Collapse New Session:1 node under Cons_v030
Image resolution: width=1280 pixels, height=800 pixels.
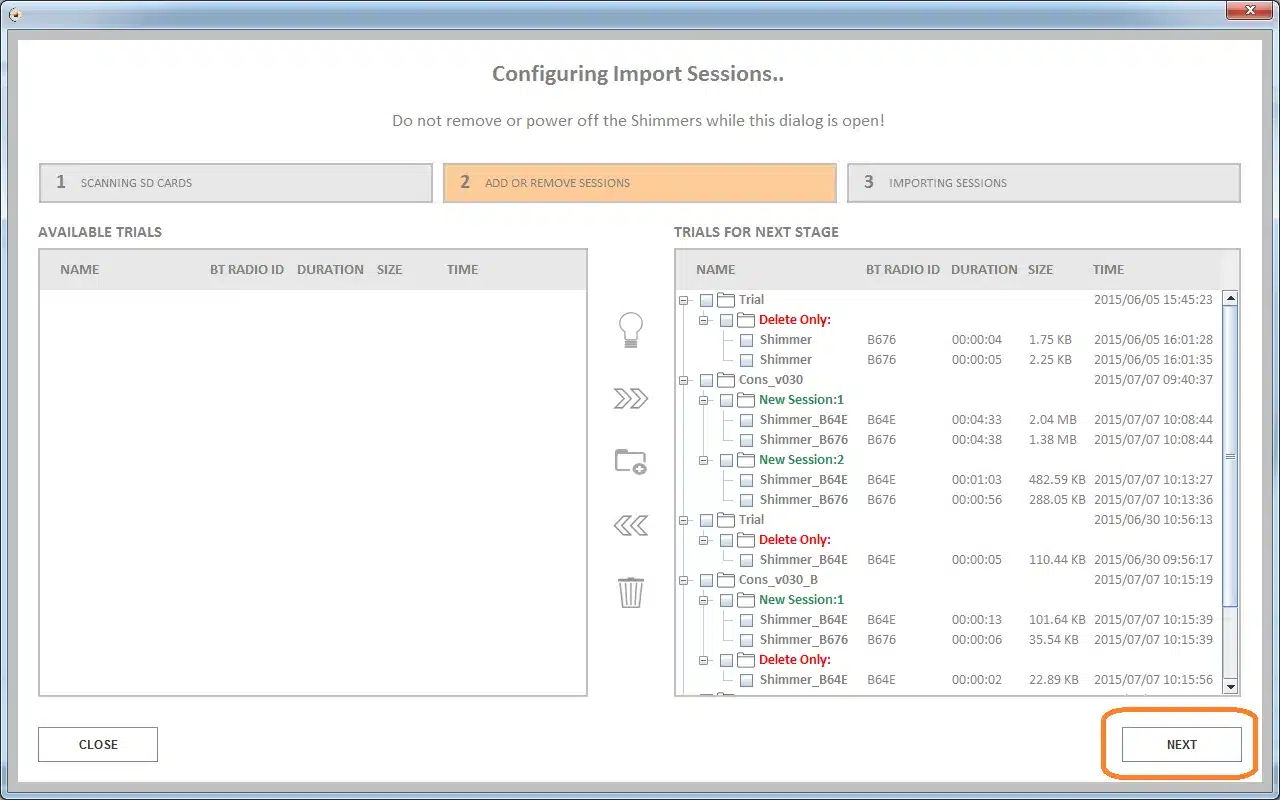pos(704,400)
